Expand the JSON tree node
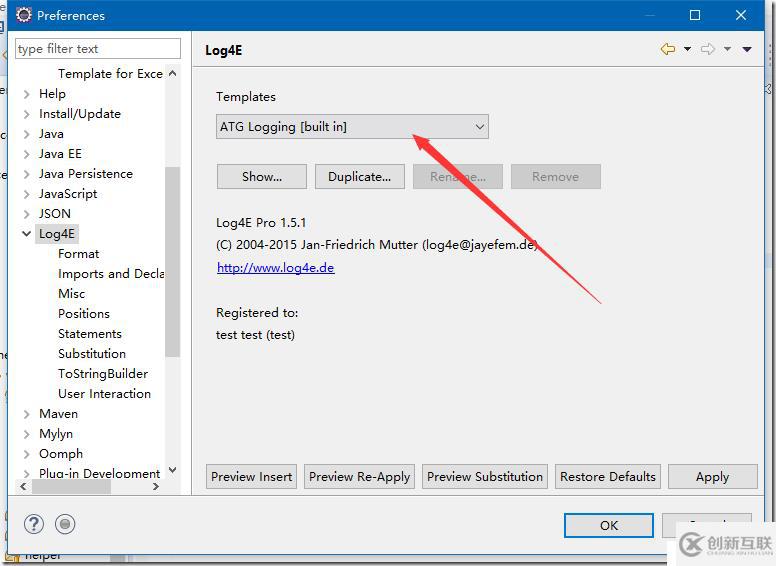The image size is (776, 566). [27, 214]
